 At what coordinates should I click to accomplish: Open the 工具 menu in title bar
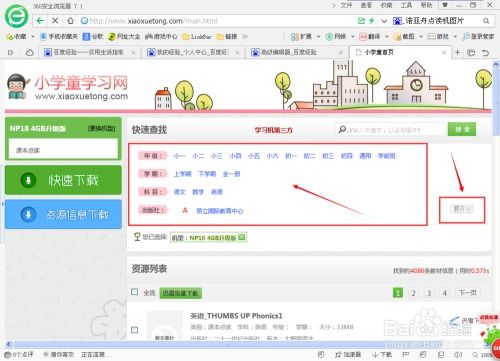coord(406,5)
